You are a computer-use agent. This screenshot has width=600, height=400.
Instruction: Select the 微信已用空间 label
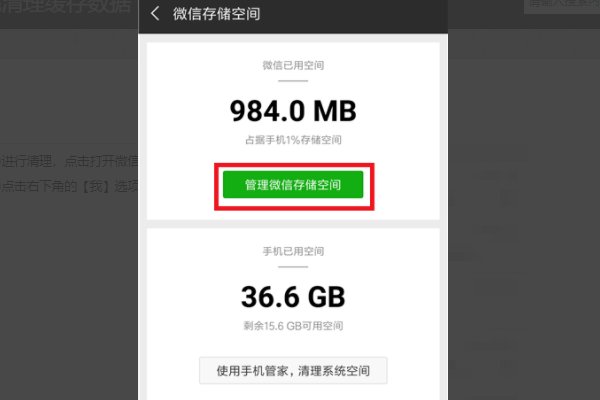tap(293, 65)
